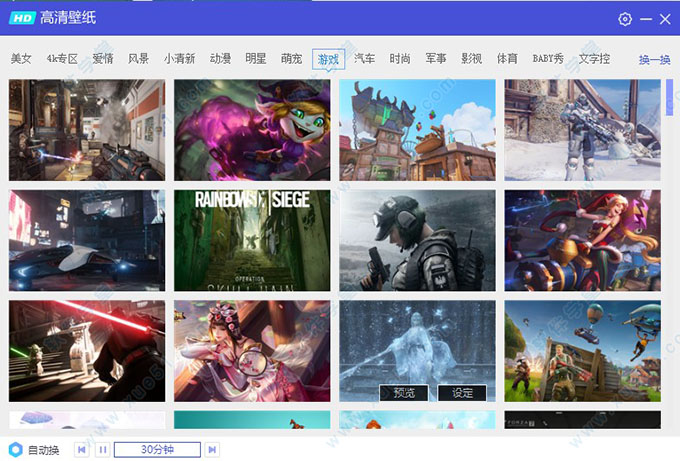Image resolution: width=680 pixels, height=461 pixels.
Task: Select the 时尚 tab
Action: click(x=400, y=59)
